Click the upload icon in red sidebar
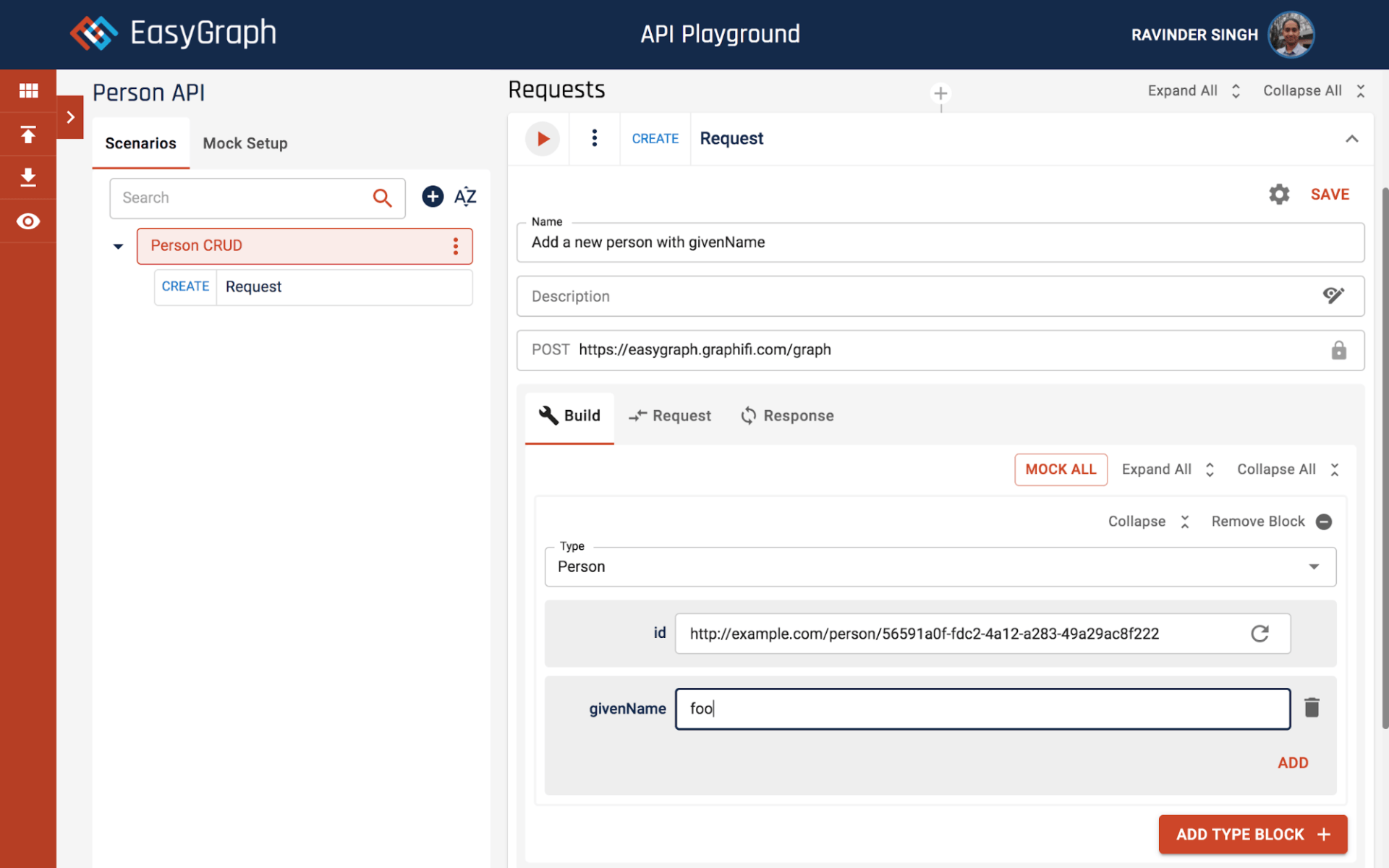Screen dimensions: 1389x868 coord(28,135)
